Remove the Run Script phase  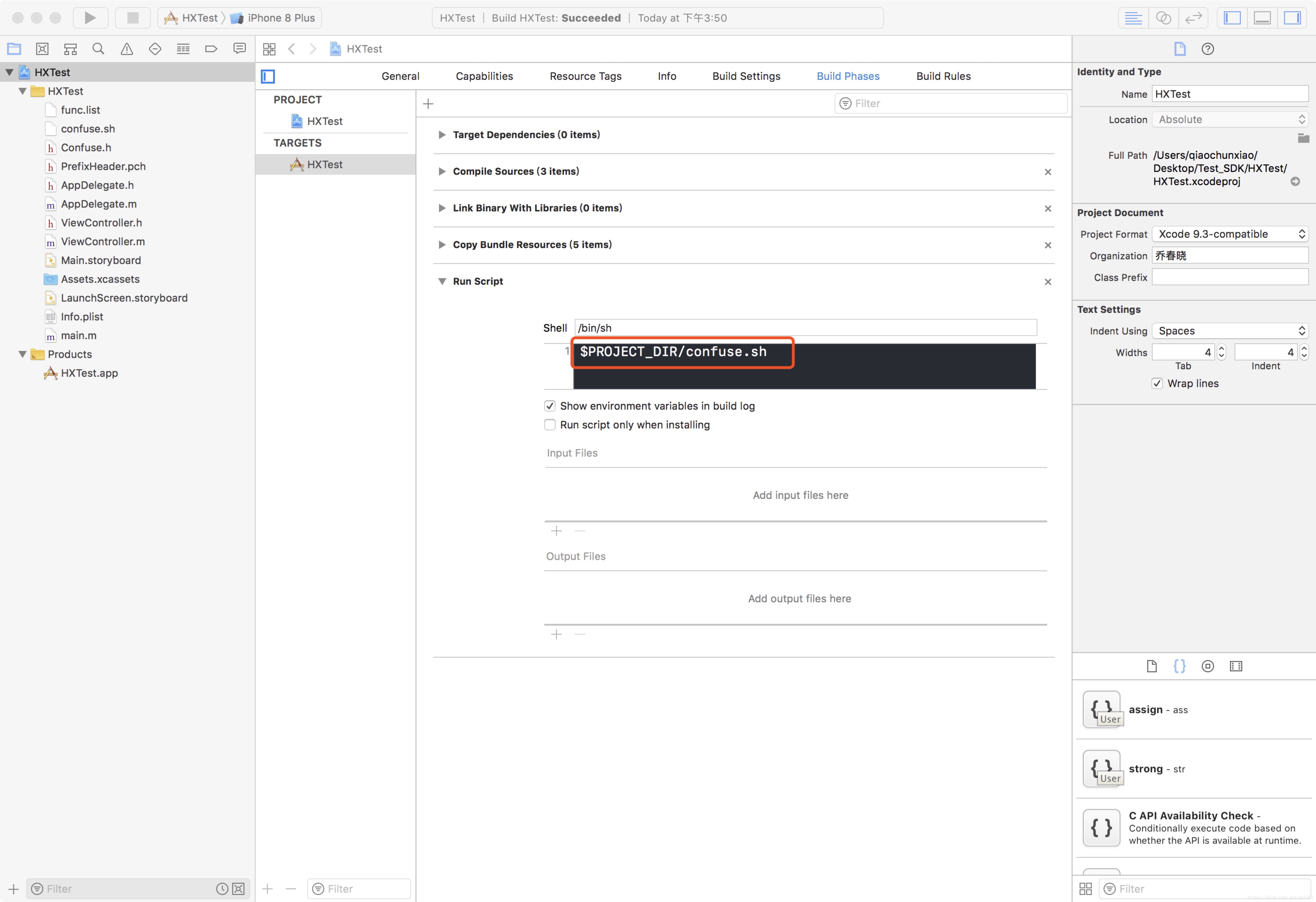tap(1048, 282)
